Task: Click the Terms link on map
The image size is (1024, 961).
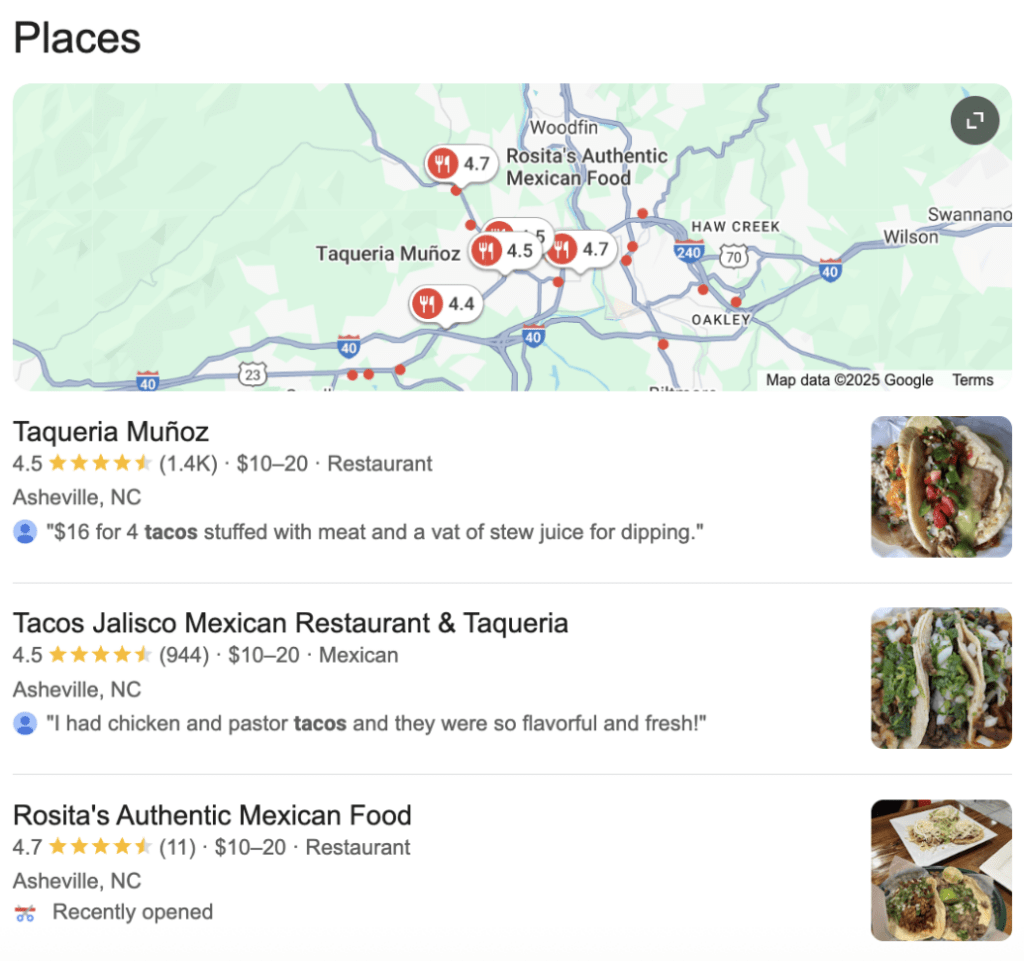Action: (x=972, y=380)
